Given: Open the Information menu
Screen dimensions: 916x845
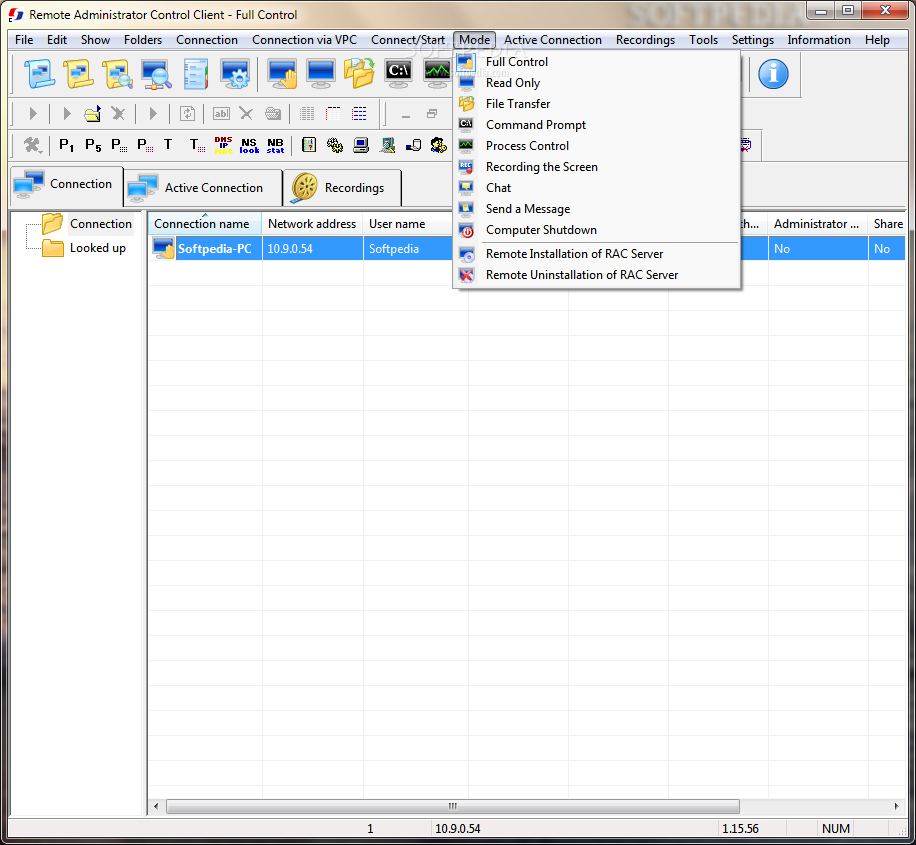Looking at the screenshot, I should pos(818,40).
